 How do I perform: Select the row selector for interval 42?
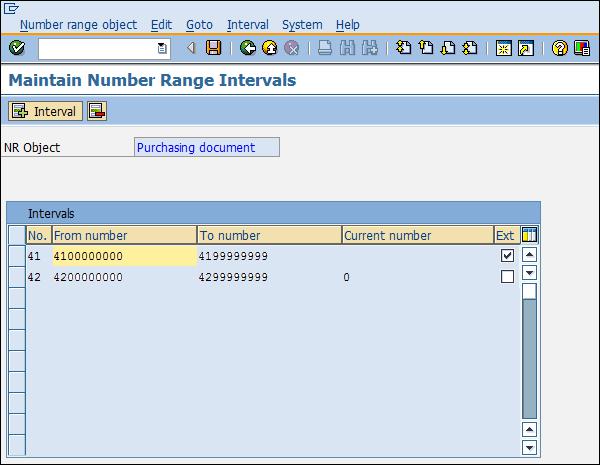pyautogui.click(x=17, y=277)
